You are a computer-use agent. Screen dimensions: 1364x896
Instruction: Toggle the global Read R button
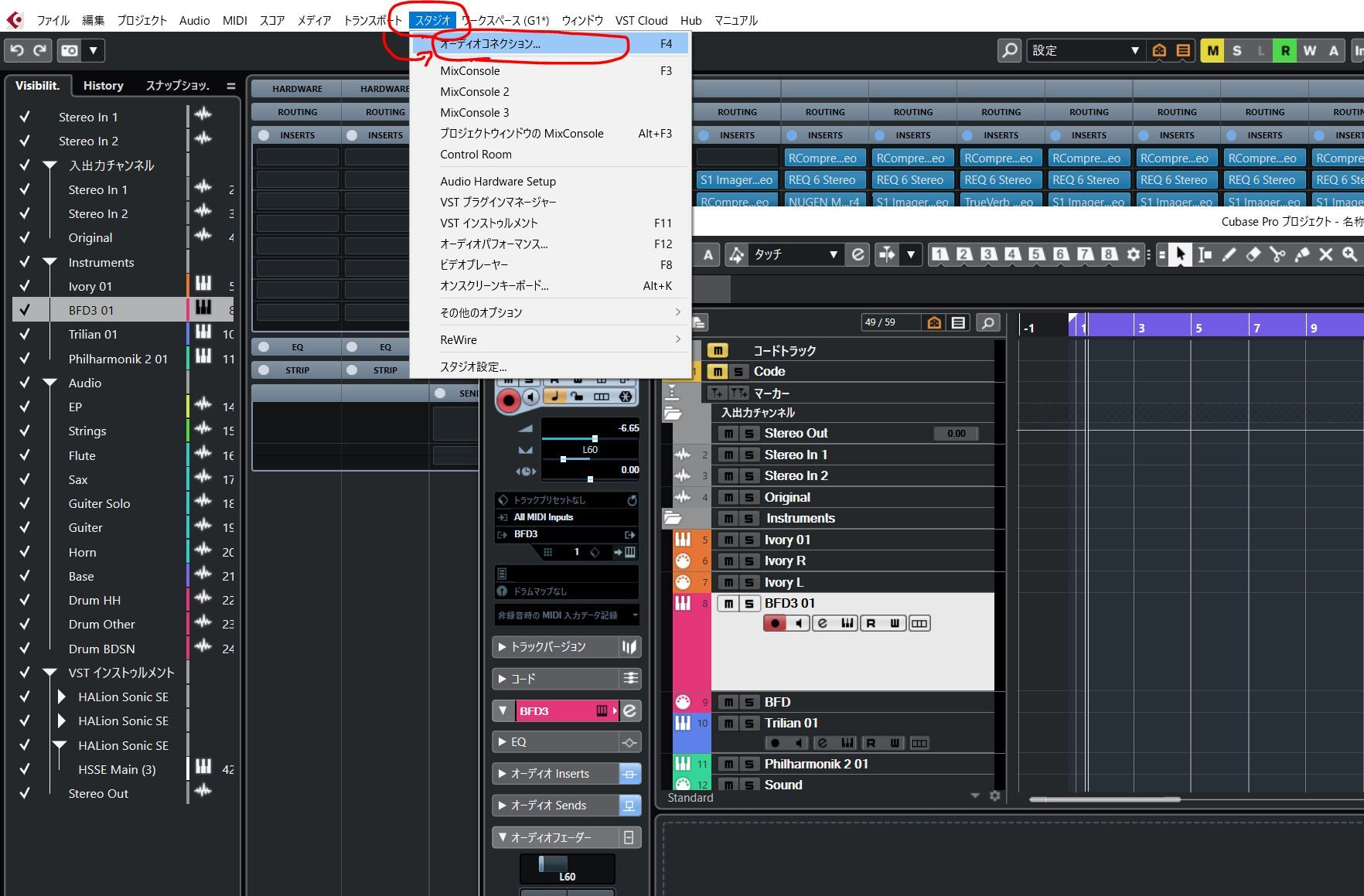tap(1285, 50)
